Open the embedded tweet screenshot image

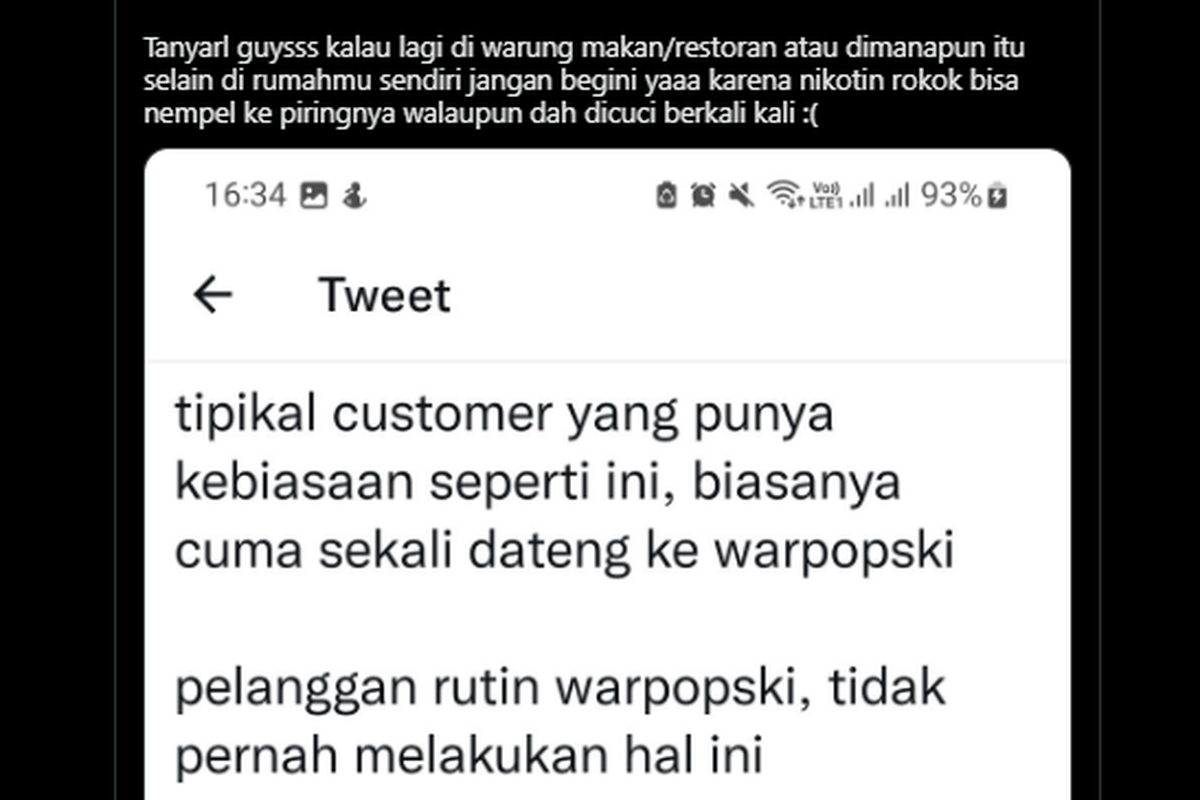[x=608, y=475]
